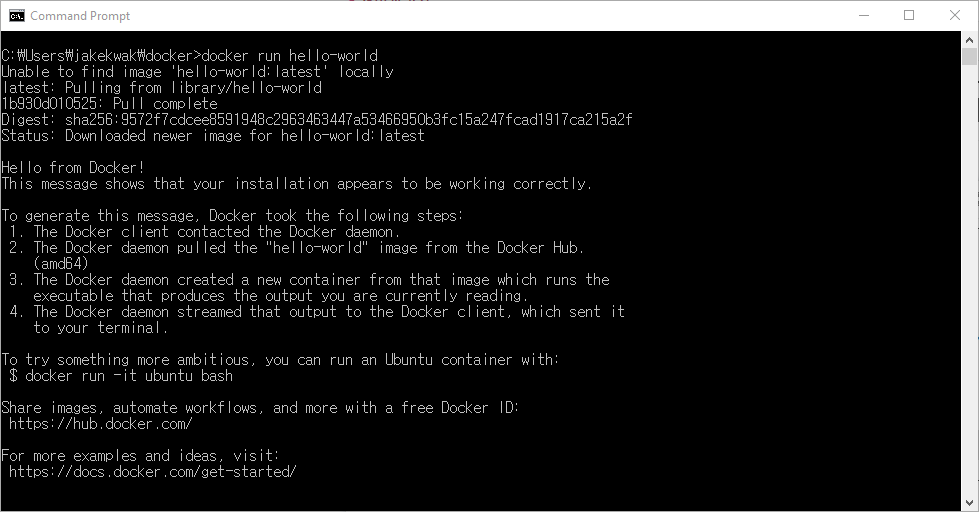The image size is (979, 512).
Task: Click the "latest: Pulling from library/hello-world" line
Action: click(161, 88)
